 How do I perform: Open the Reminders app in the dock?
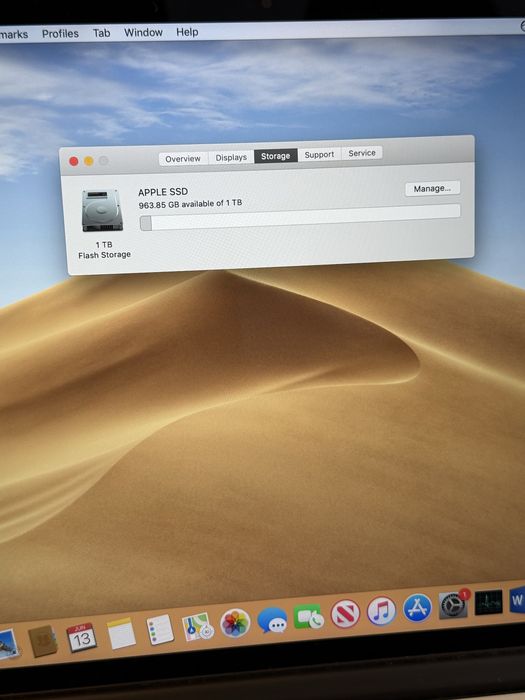[x=160, y=629]
